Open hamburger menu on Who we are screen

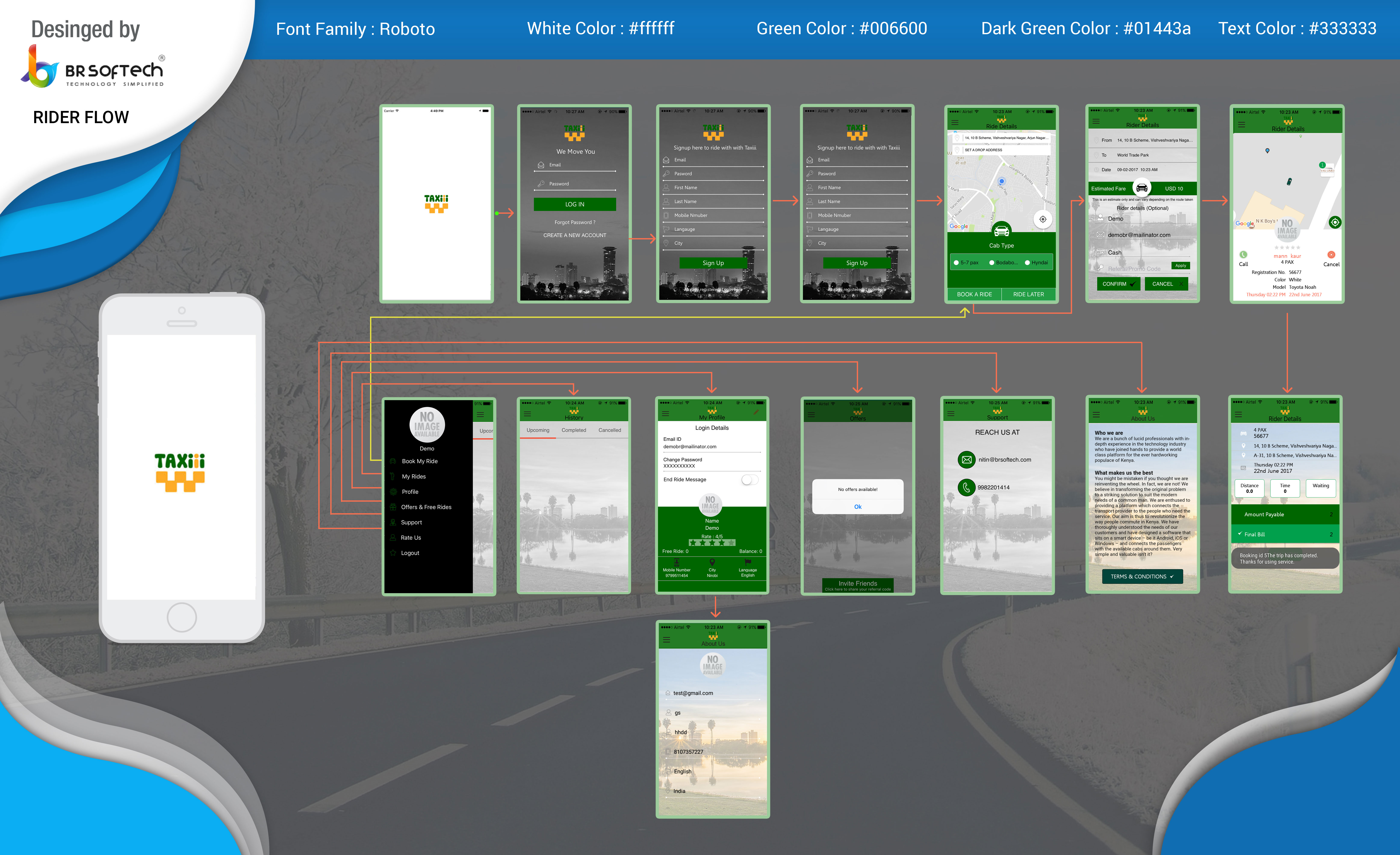[1096, 414]
